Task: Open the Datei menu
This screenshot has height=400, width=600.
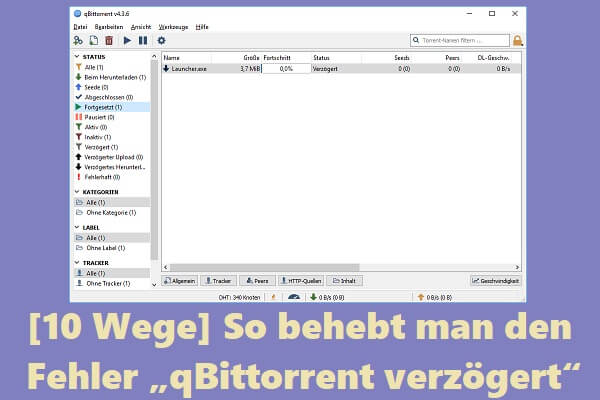Action: [x=80, y=27]
